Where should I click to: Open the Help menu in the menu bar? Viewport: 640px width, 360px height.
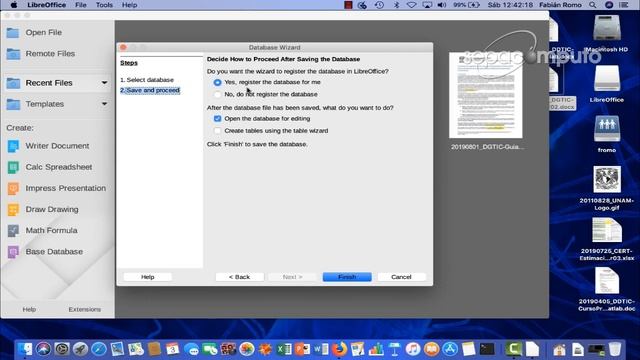pos(129,5)
